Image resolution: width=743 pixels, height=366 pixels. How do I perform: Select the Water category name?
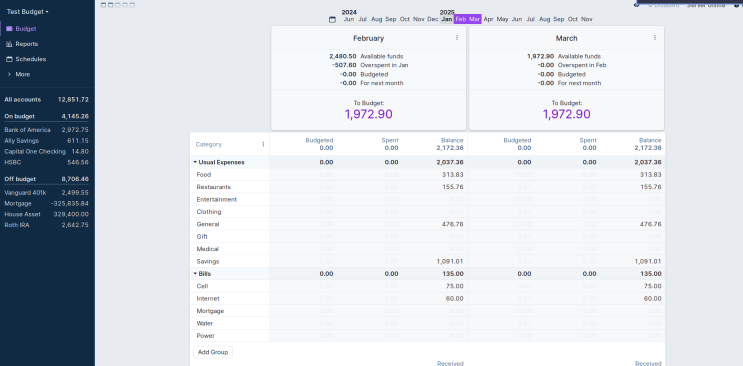[206, 323]
